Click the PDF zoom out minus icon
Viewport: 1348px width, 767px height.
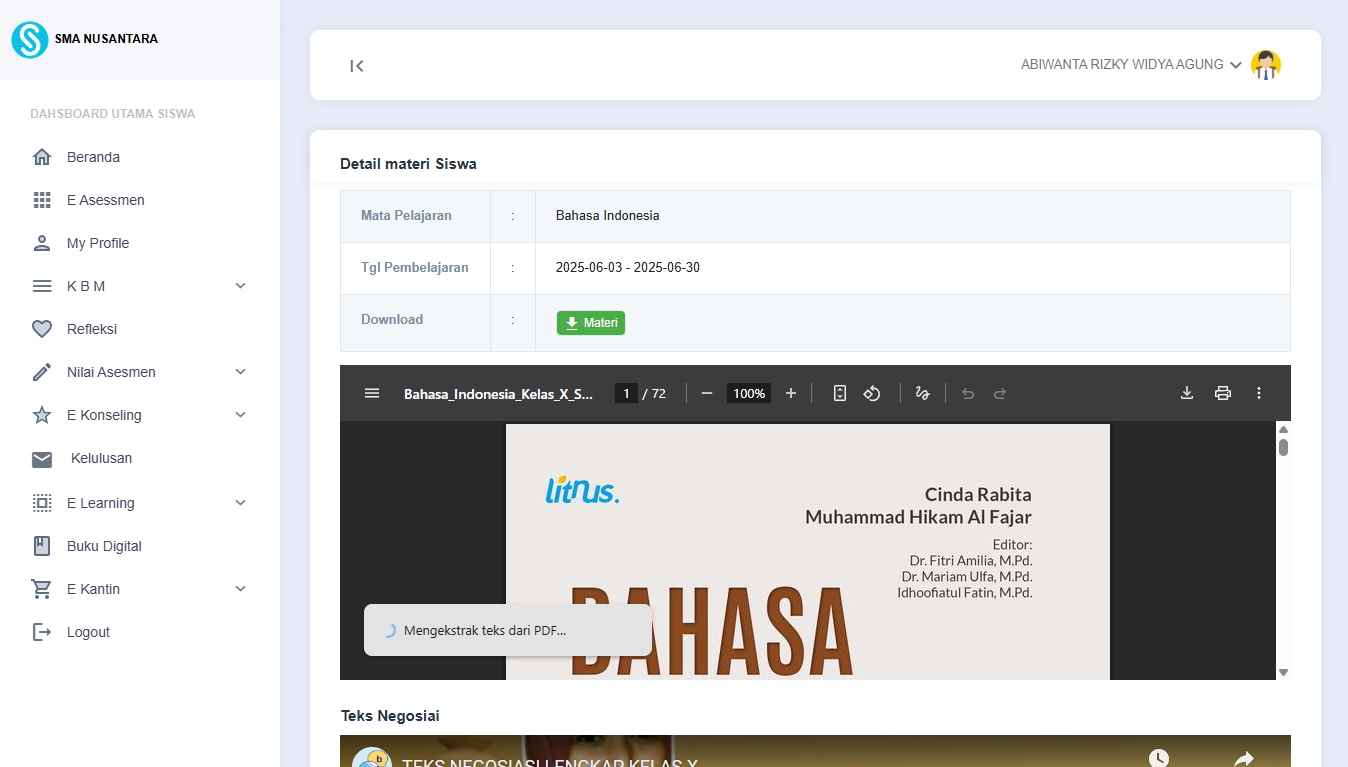pyautogui.click(x=707, y=393)
